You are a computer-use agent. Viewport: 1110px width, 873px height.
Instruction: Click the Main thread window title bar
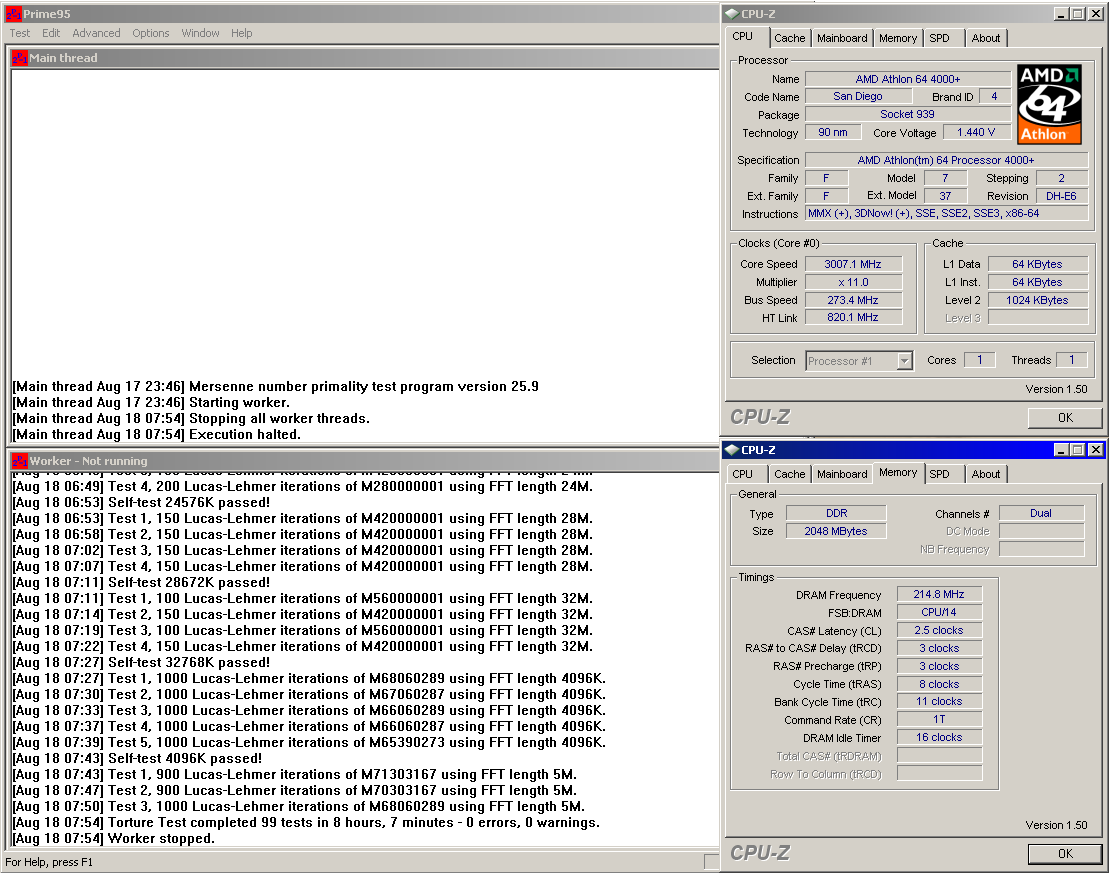365,58
